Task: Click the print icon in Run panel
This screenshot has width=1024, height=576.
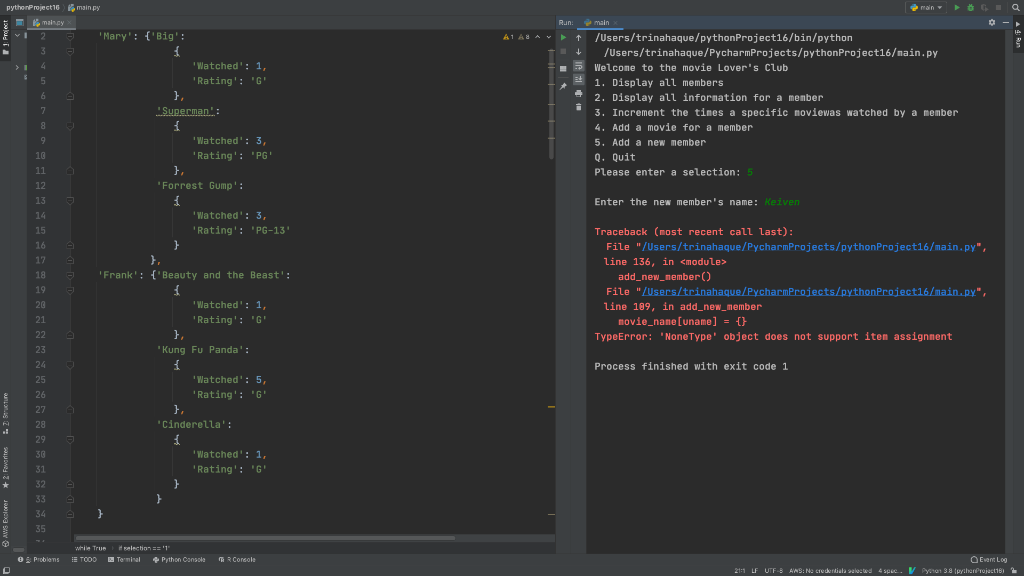Action: (578, 93)
